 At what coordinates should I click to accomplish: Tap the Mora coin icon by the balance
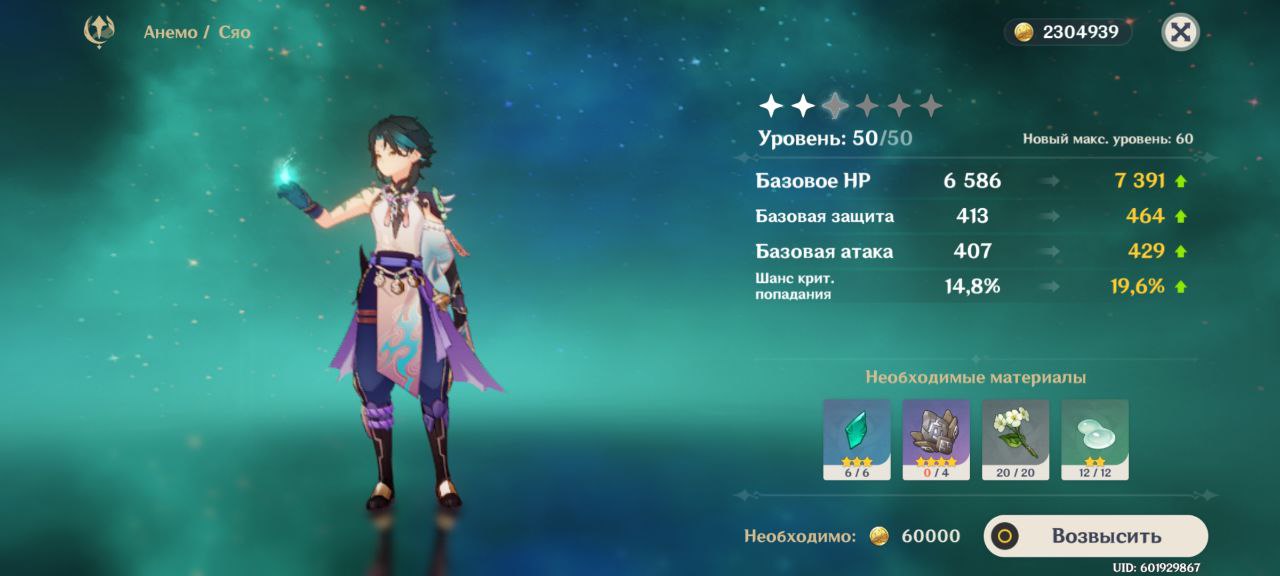coord(1023,32)
